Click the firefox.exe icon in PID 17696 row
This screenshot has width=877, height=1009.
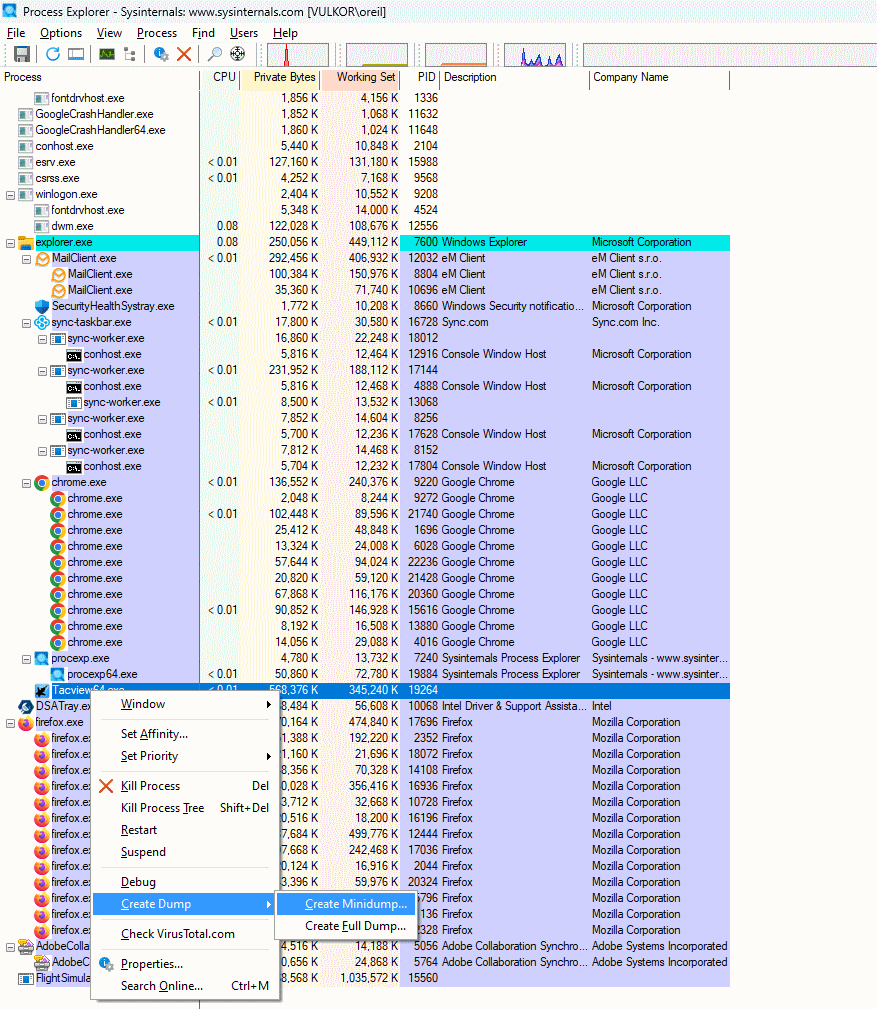coord(26,723)
